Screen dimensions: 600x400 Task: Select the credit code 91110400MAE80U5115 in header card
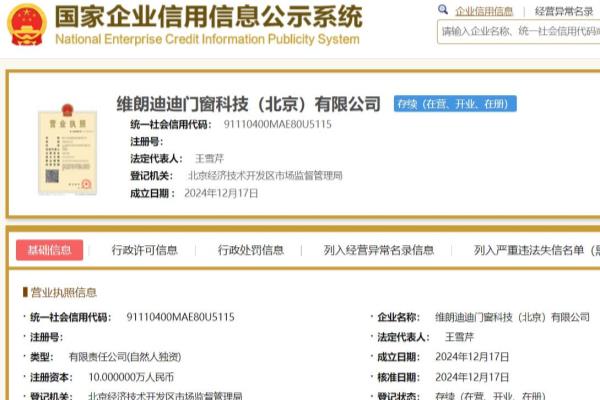pyautogui.click(x=277, y=124)
